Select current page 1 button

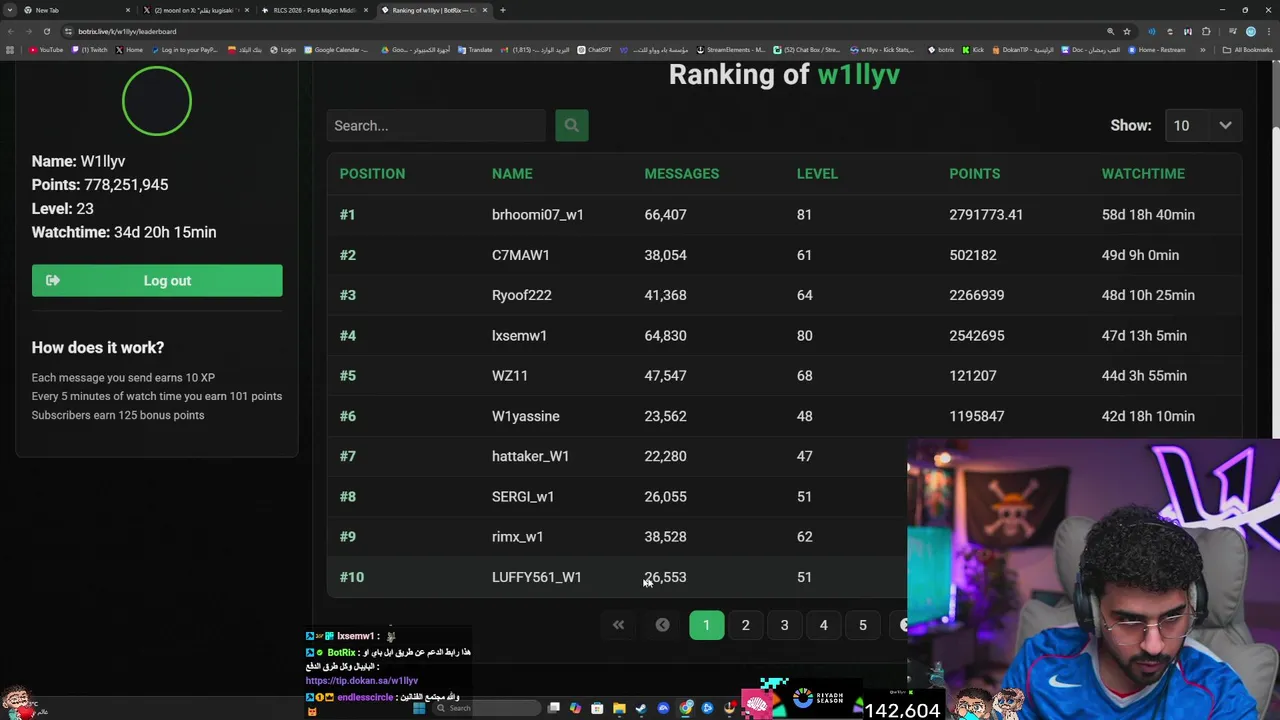pos(706,625)
